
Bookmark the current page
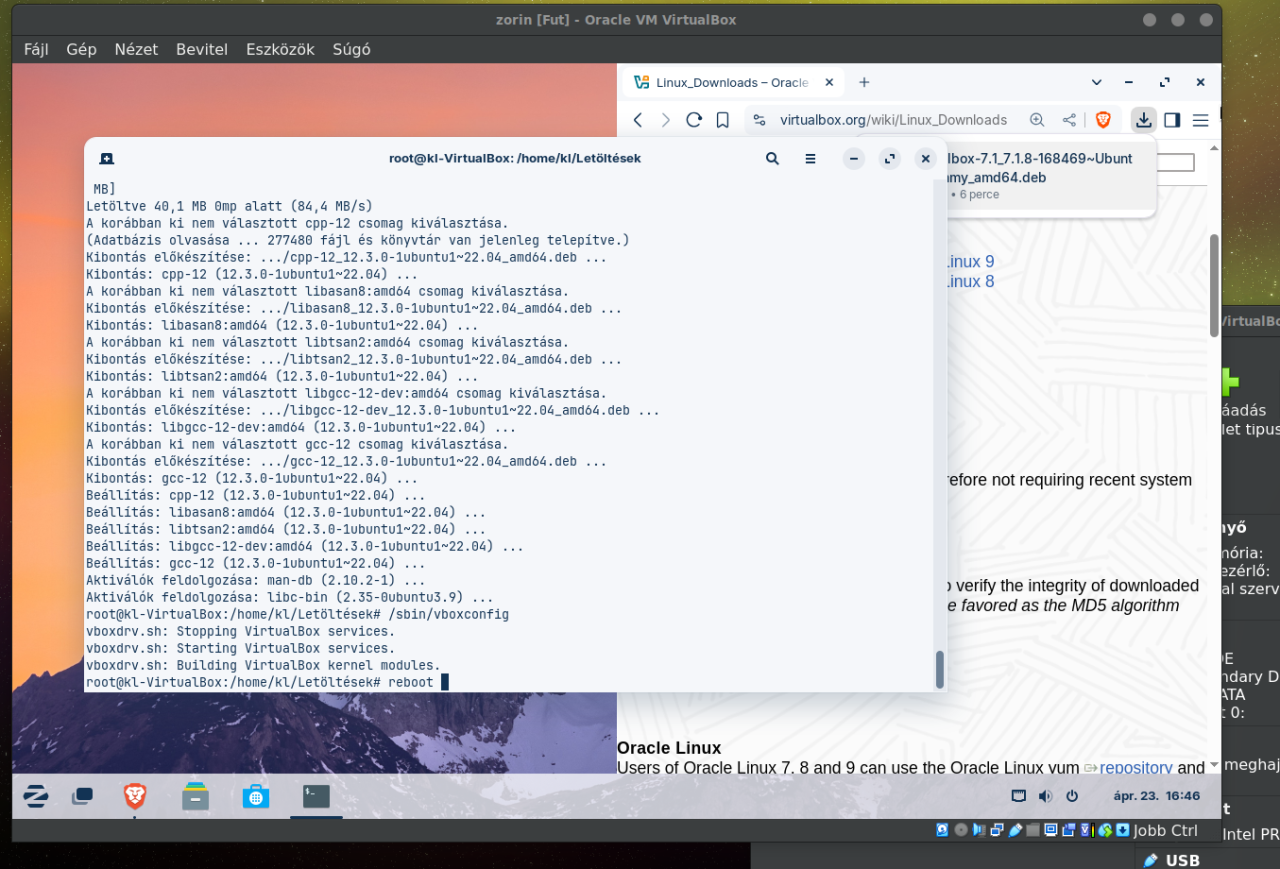(x=722, y=120)
